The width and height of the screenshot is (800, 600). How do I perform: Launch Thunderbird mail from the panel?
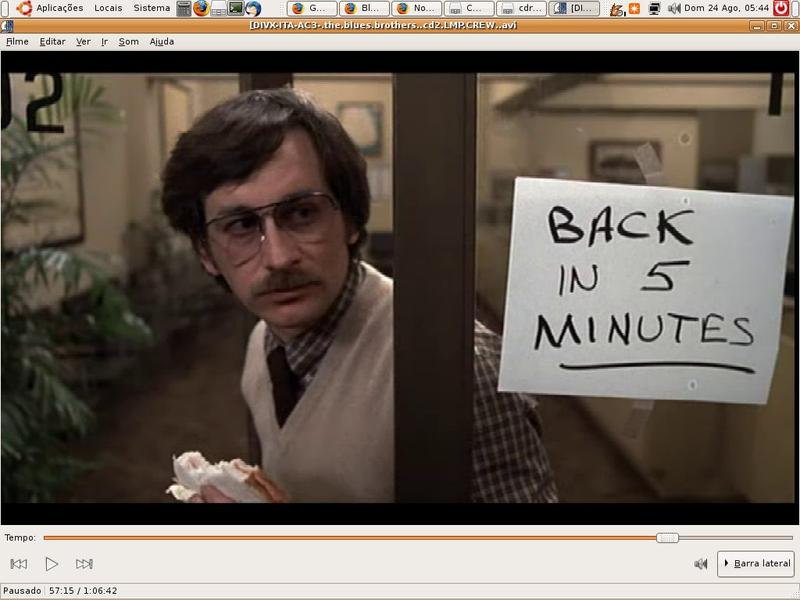[253, 8]
